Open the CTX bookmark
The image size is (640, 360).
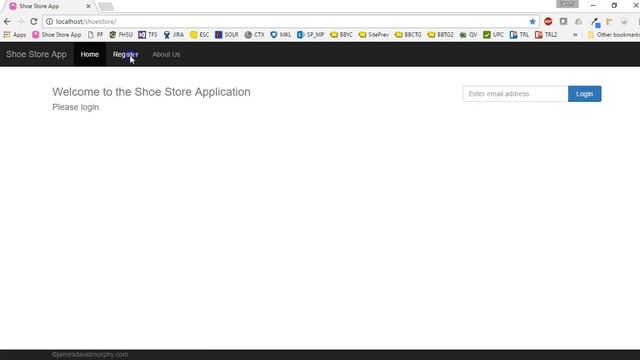(254, 35)
